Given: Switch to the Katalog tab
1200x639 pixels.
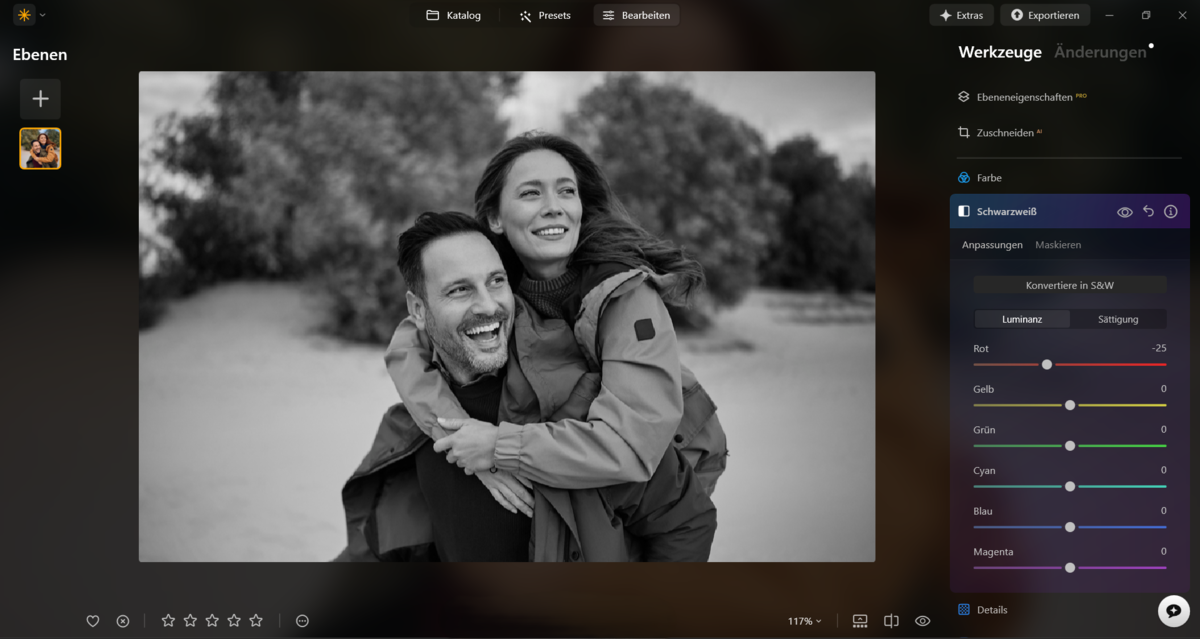Looking at the screenshot, I should point(453,15).
